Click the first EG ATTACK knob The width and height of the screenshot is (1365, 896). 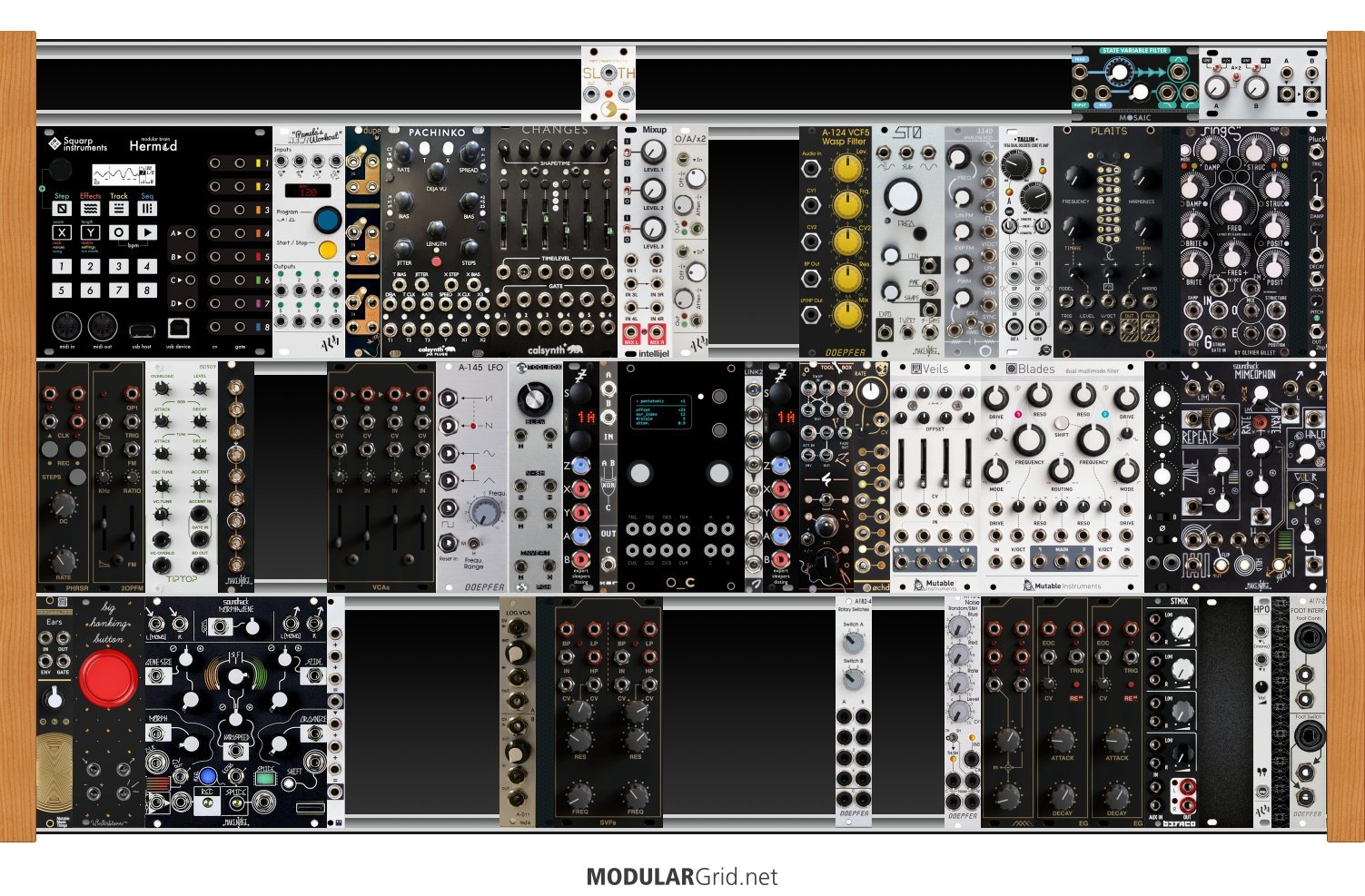pos(1062,740)
